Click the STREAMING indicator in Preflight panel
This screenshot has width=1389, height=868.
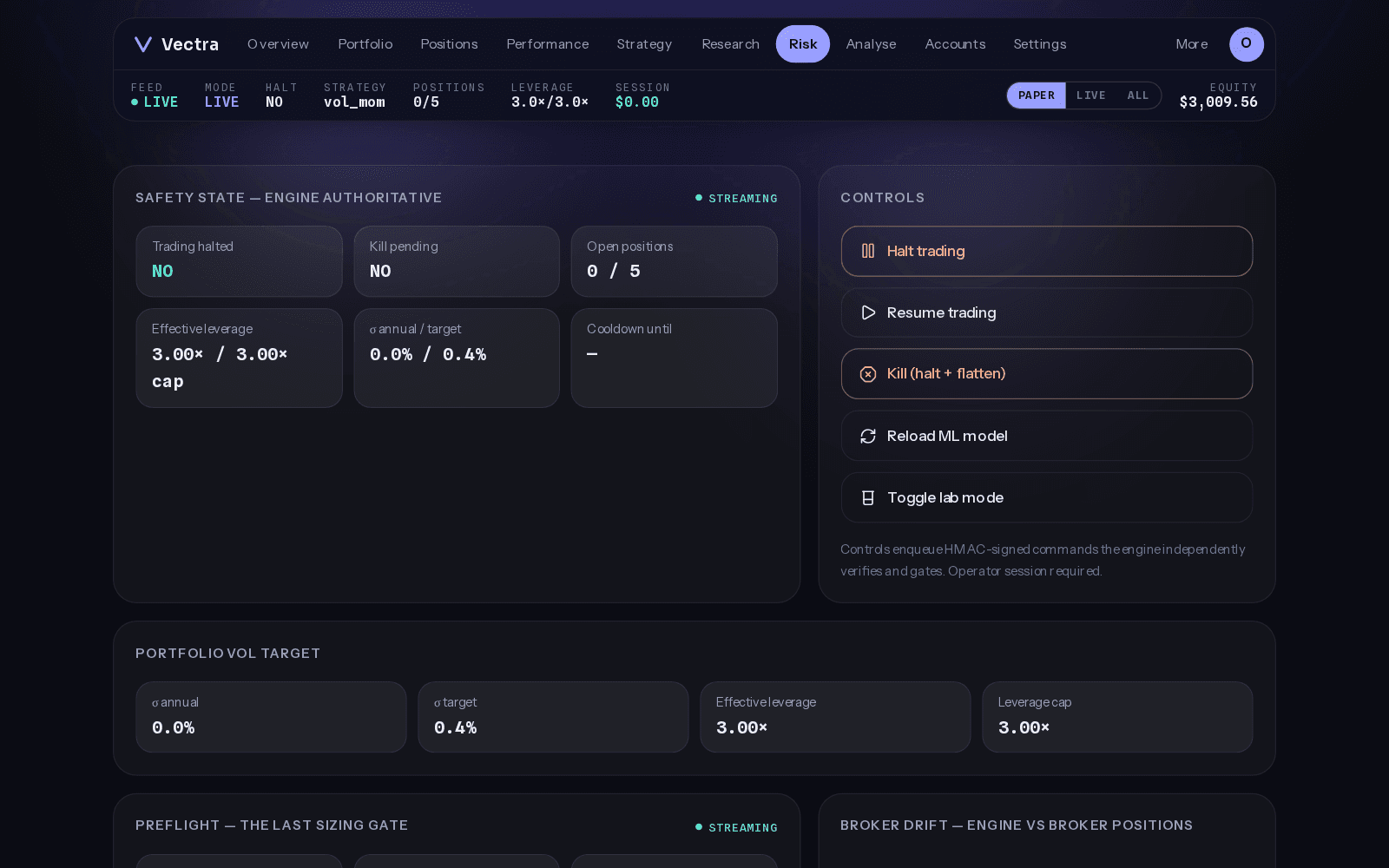[x=736, y=828]
